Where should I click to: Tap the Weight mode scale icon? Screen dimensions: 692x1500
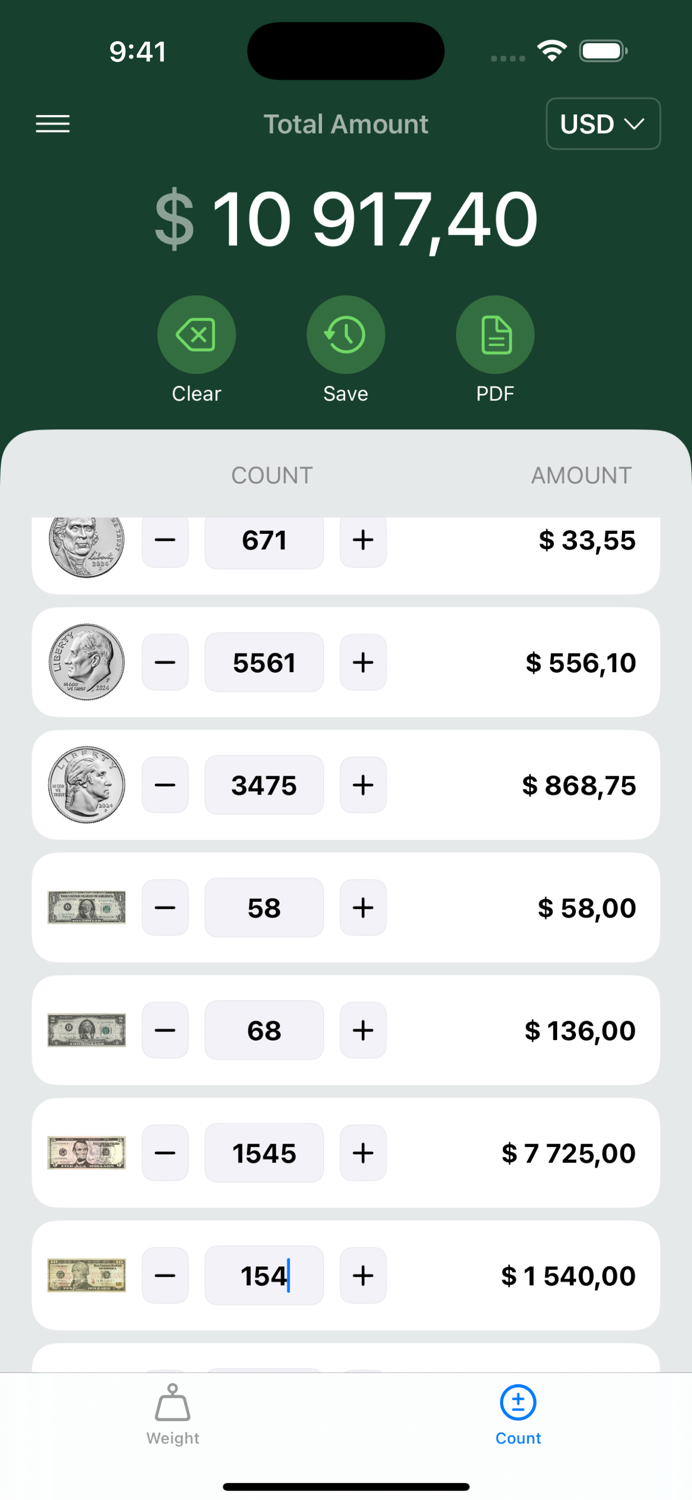click(172, 1403)
